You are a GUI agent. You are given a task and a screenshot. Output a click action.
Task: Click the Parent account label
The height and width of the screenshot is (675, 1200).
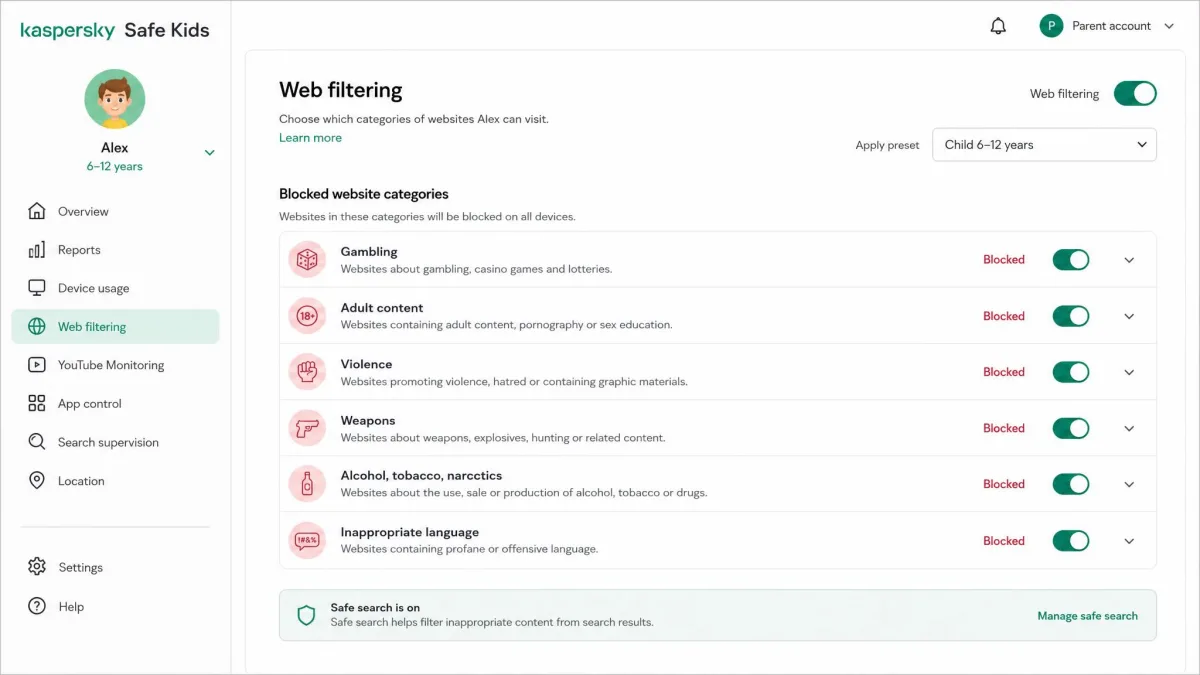1111,26
